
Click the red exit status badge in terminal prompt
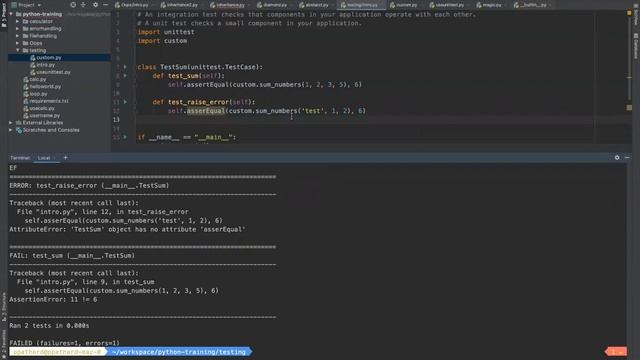pos(616,351)
